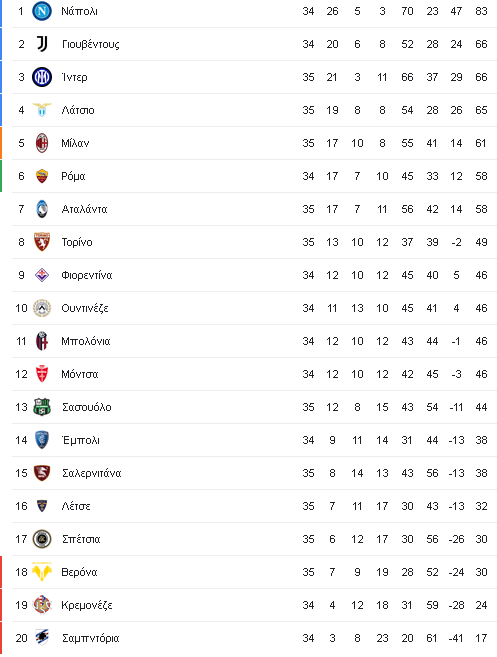
Task: Select the Atalanta crest icon
Action: [42, 209]
